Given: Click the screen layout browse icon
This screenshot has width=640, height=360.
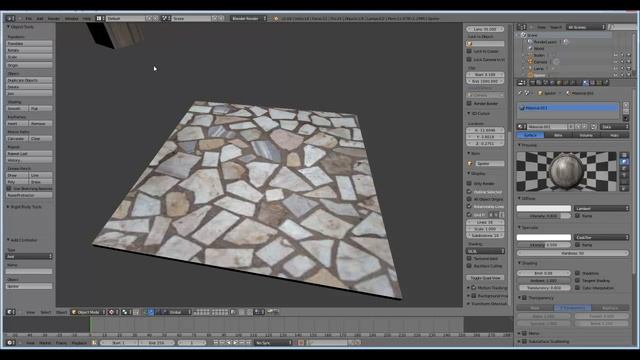Looking at the screenshot, I should 99,18.
